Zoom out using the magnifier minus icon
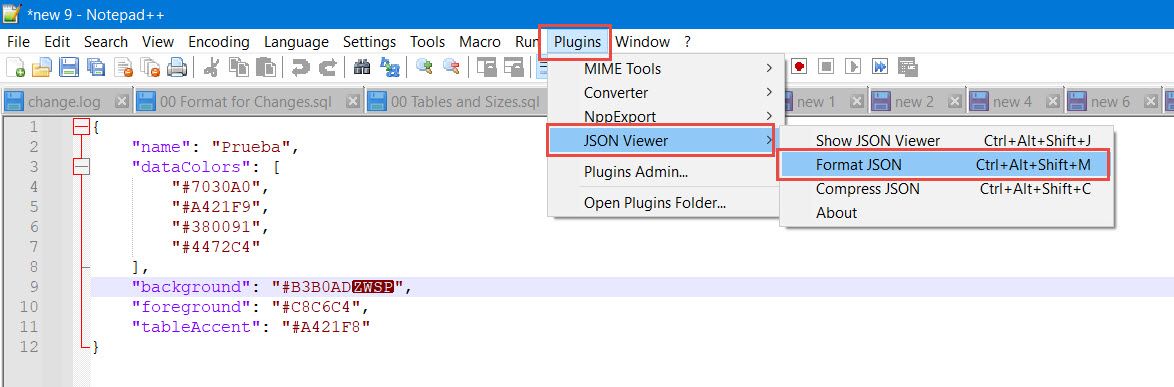 451,67
